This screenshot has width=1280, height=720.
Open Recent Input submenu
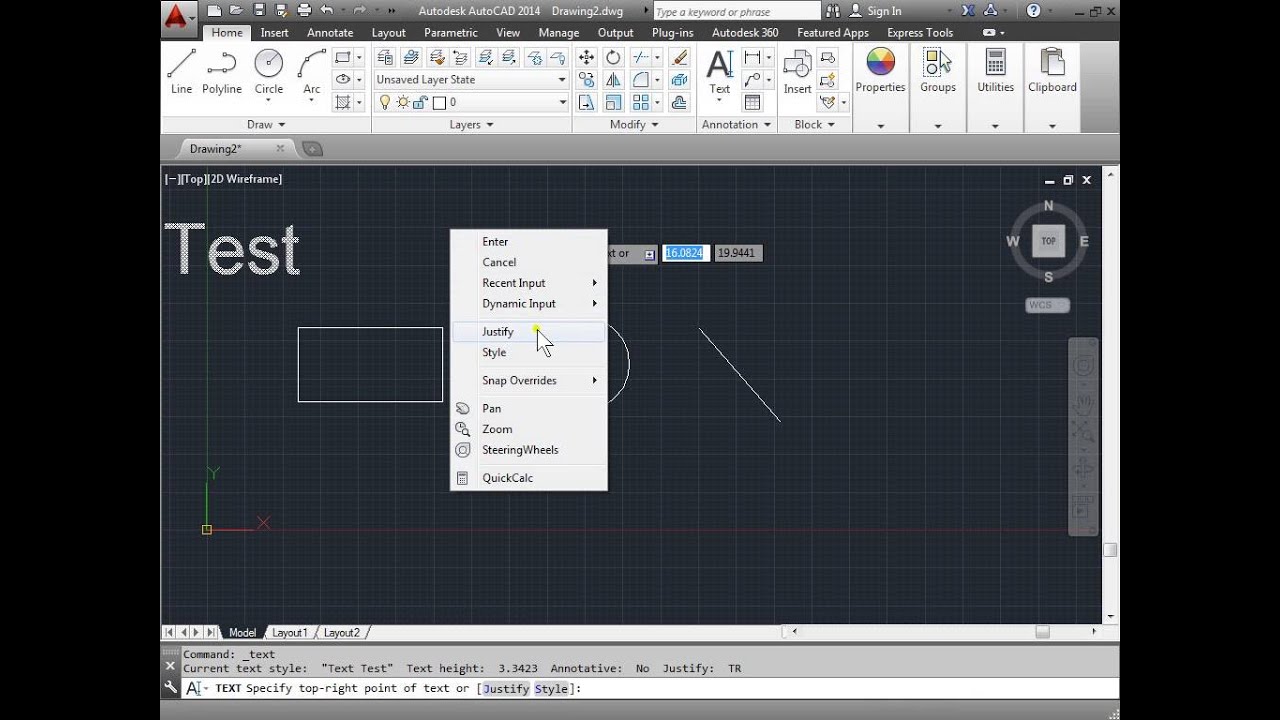click(x=528, y=284)
